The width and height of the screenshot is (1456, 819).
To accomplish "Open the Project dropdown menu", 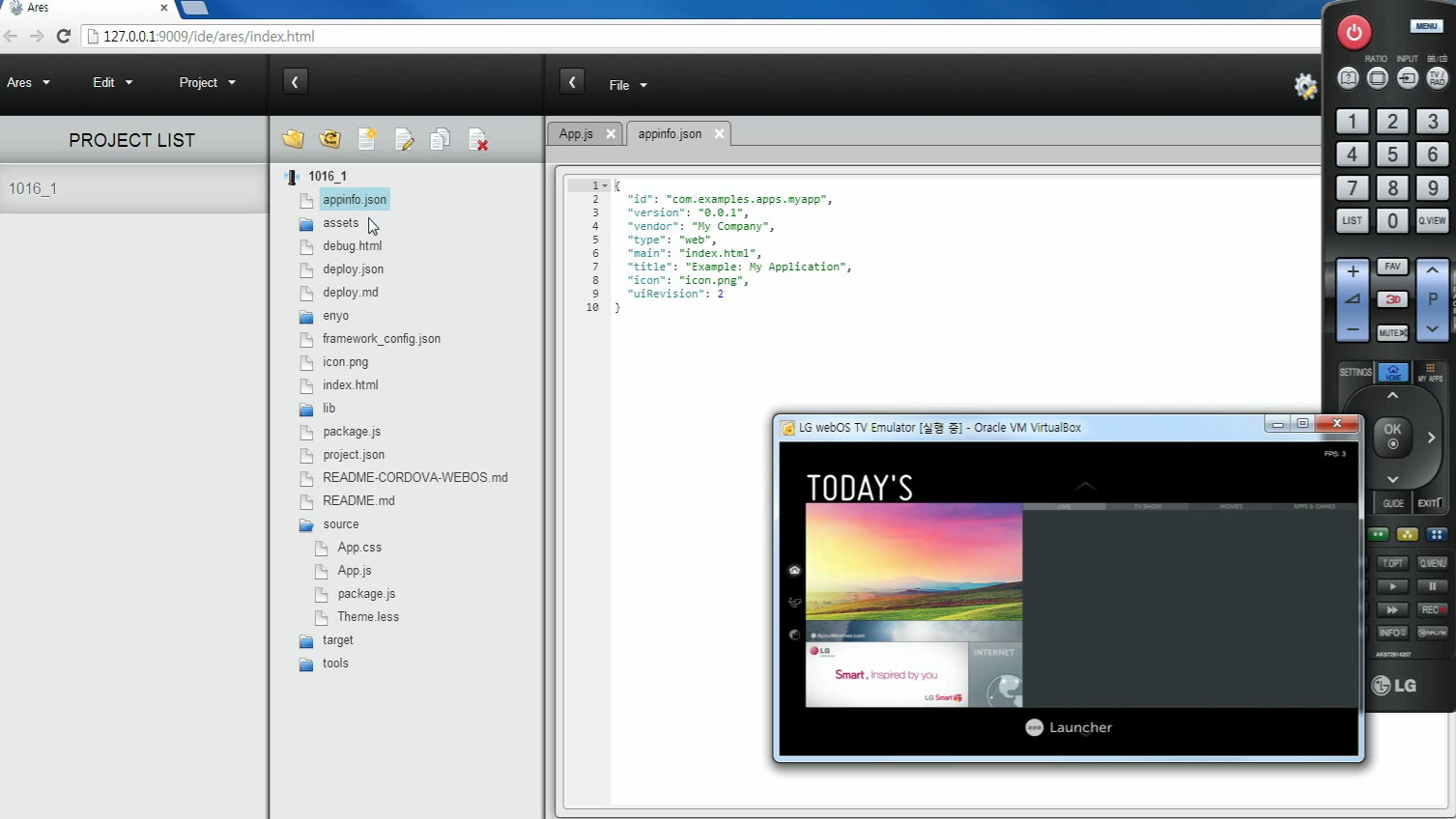I will point(207,83).
